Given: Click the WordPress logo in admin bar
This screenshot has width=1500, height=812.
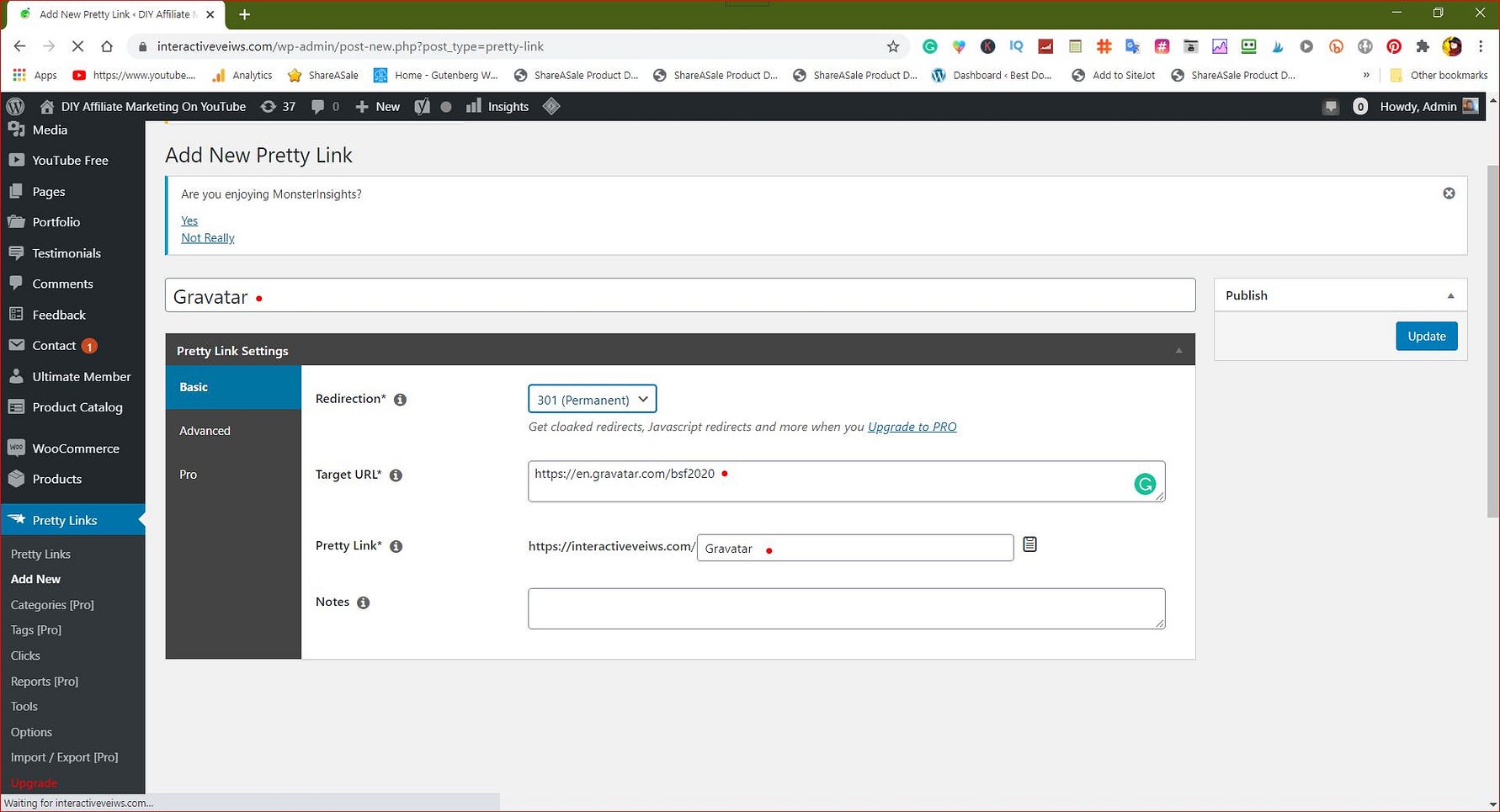Looking at the screenshot, I should tap(15, 107).
